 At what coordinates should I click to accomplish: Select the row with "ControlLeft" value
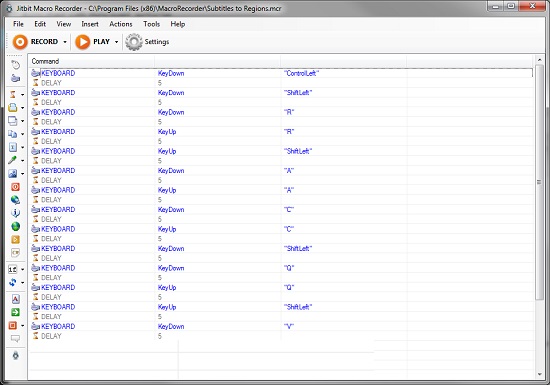tap(281, 73)
